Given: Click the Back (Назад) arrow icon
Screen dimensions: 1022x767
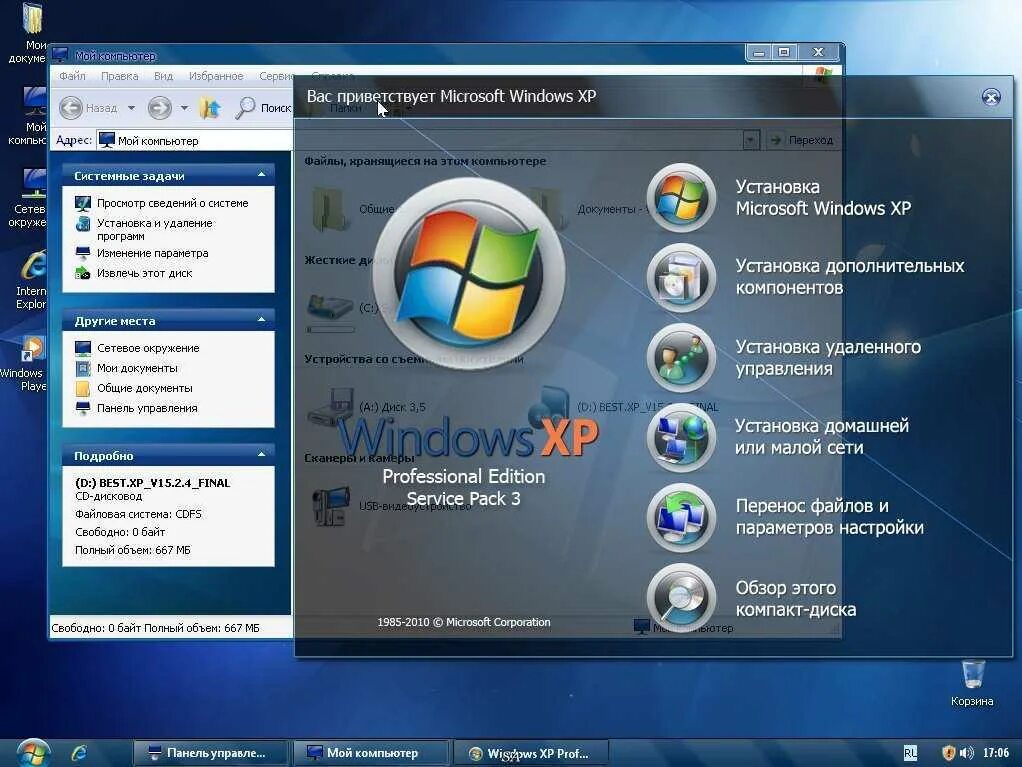Looking at the screenshot, I should (71, 108).
